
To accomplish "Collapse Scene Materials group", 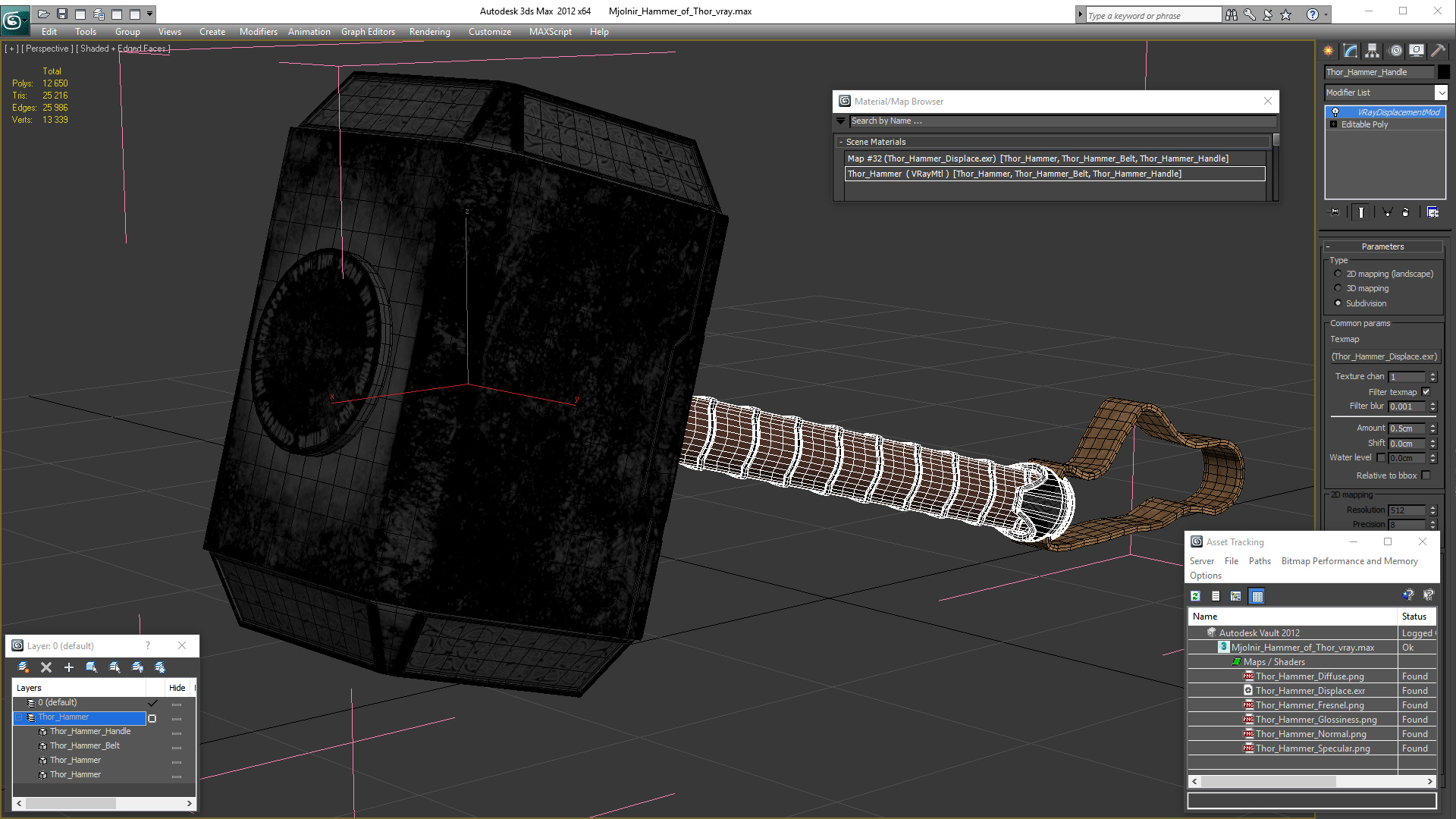I will pos(841,142).
